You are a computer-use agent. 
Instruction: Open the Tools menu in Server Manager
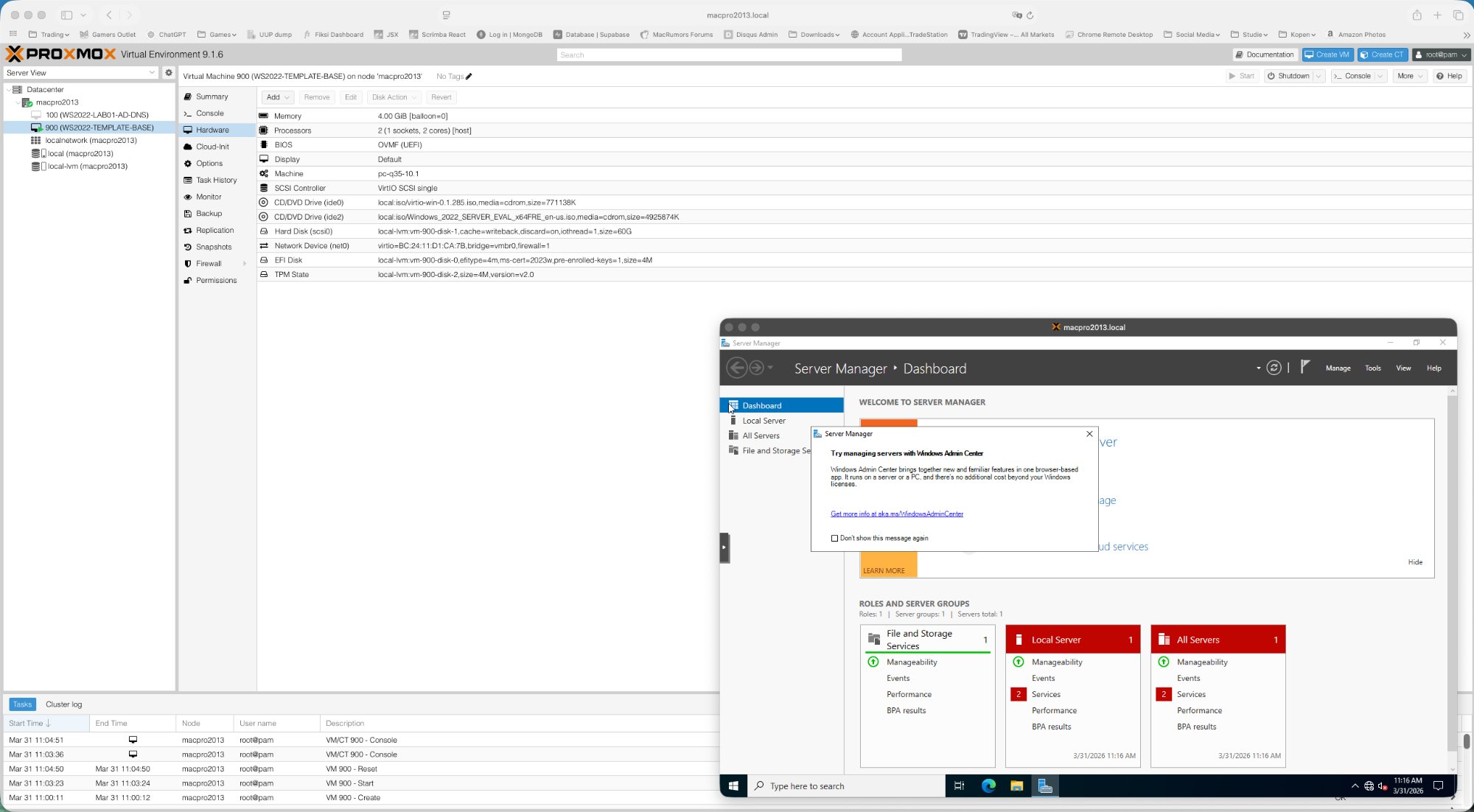pos(1372,368)
